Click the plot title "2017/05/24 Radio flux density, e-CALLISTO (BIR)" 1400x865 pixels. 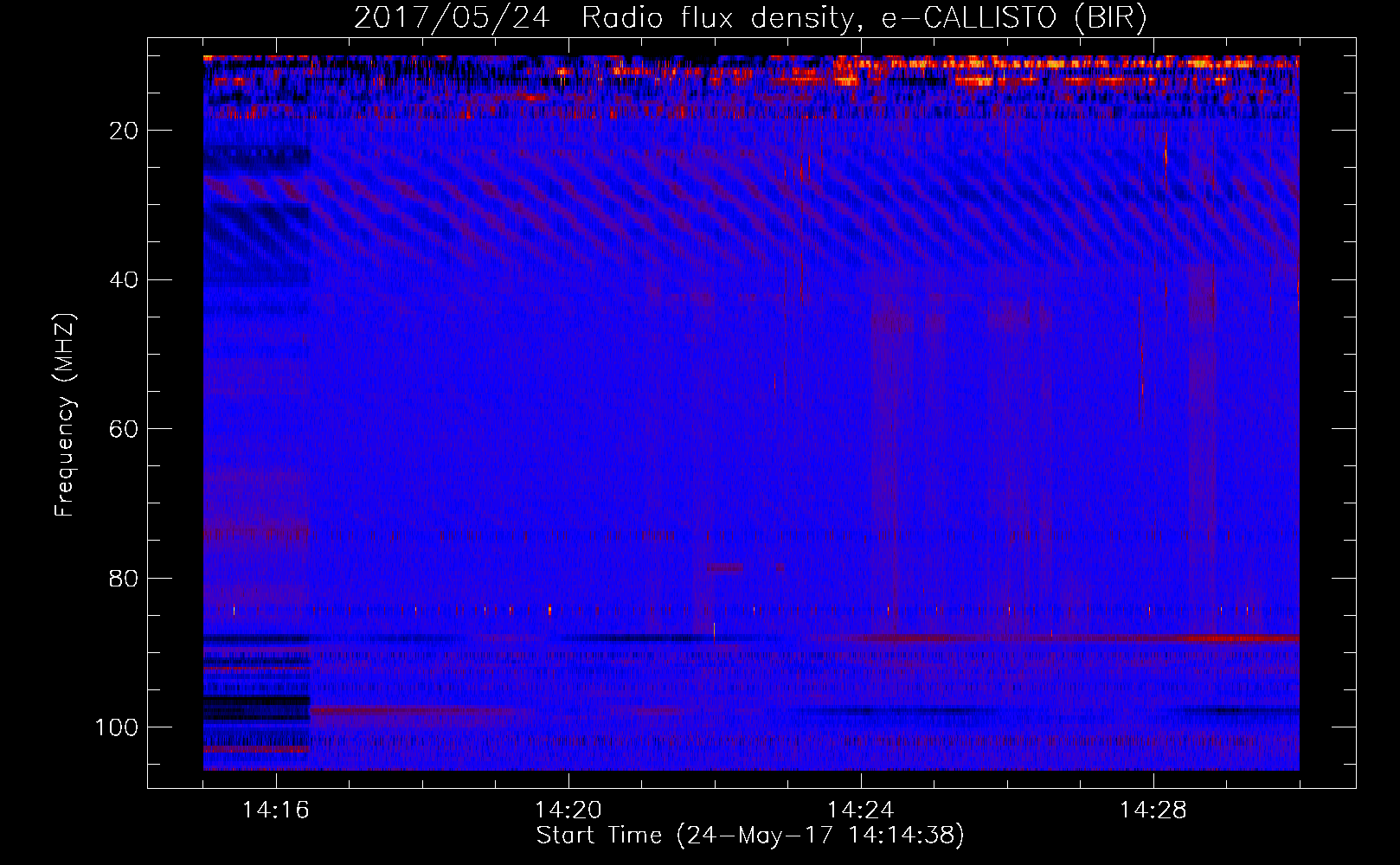click(750, 17)
